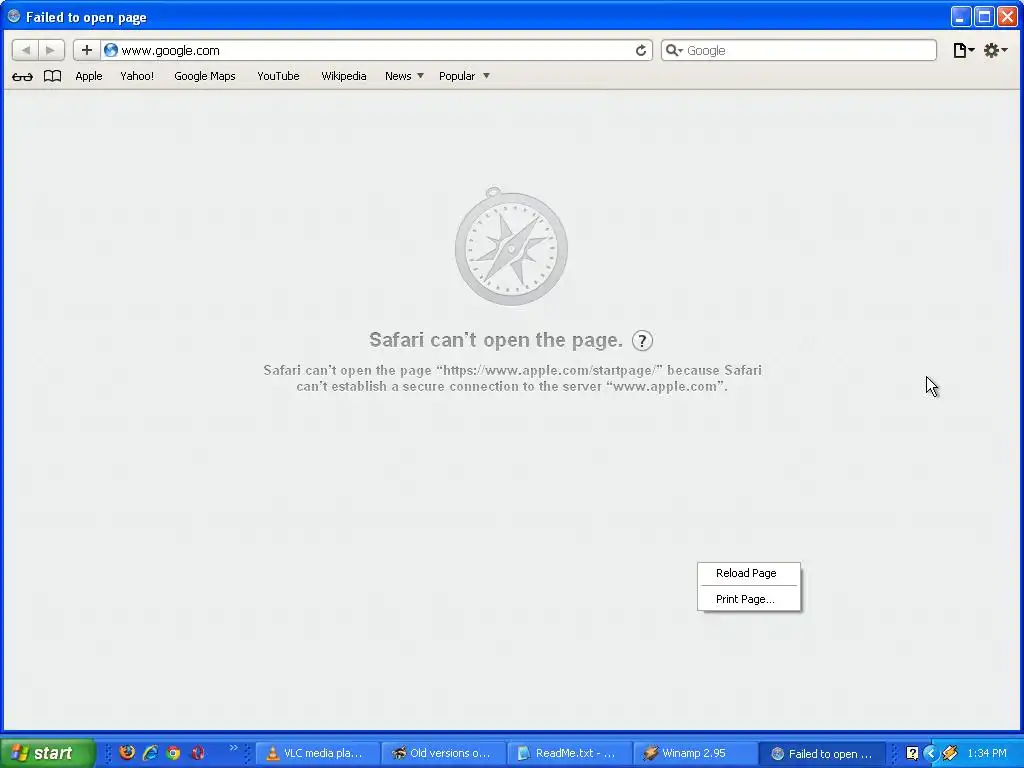
Task: Close the Safari window
Action: click(x=1007, y=17)
